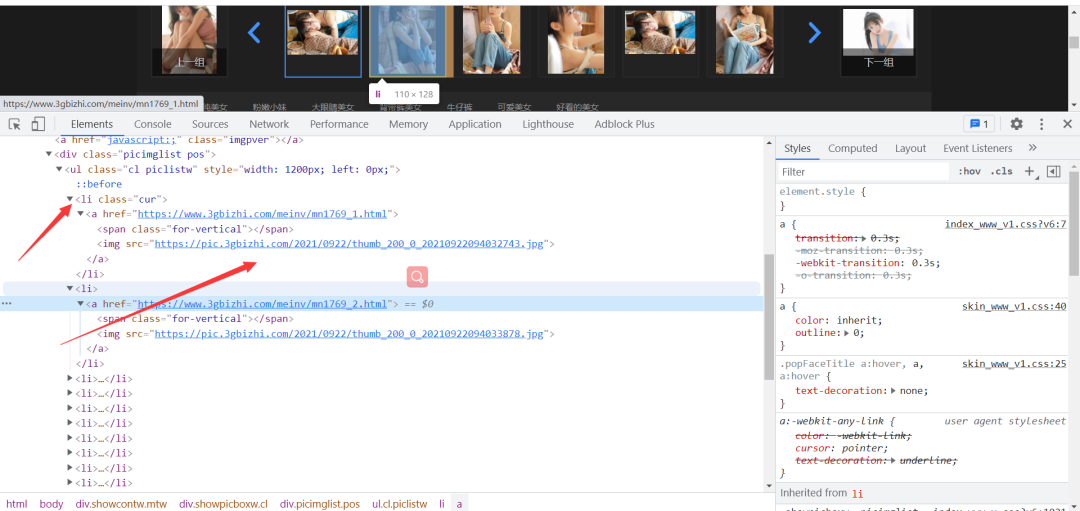Show more Styles panel tabs chevron
The height and width of the screenshot is (511, 1080).
[1032, 148]
